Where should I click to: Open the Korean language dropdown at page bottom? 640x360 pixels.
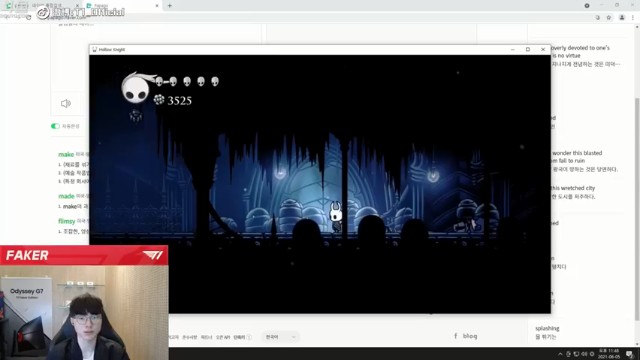[x=280, y=337]
